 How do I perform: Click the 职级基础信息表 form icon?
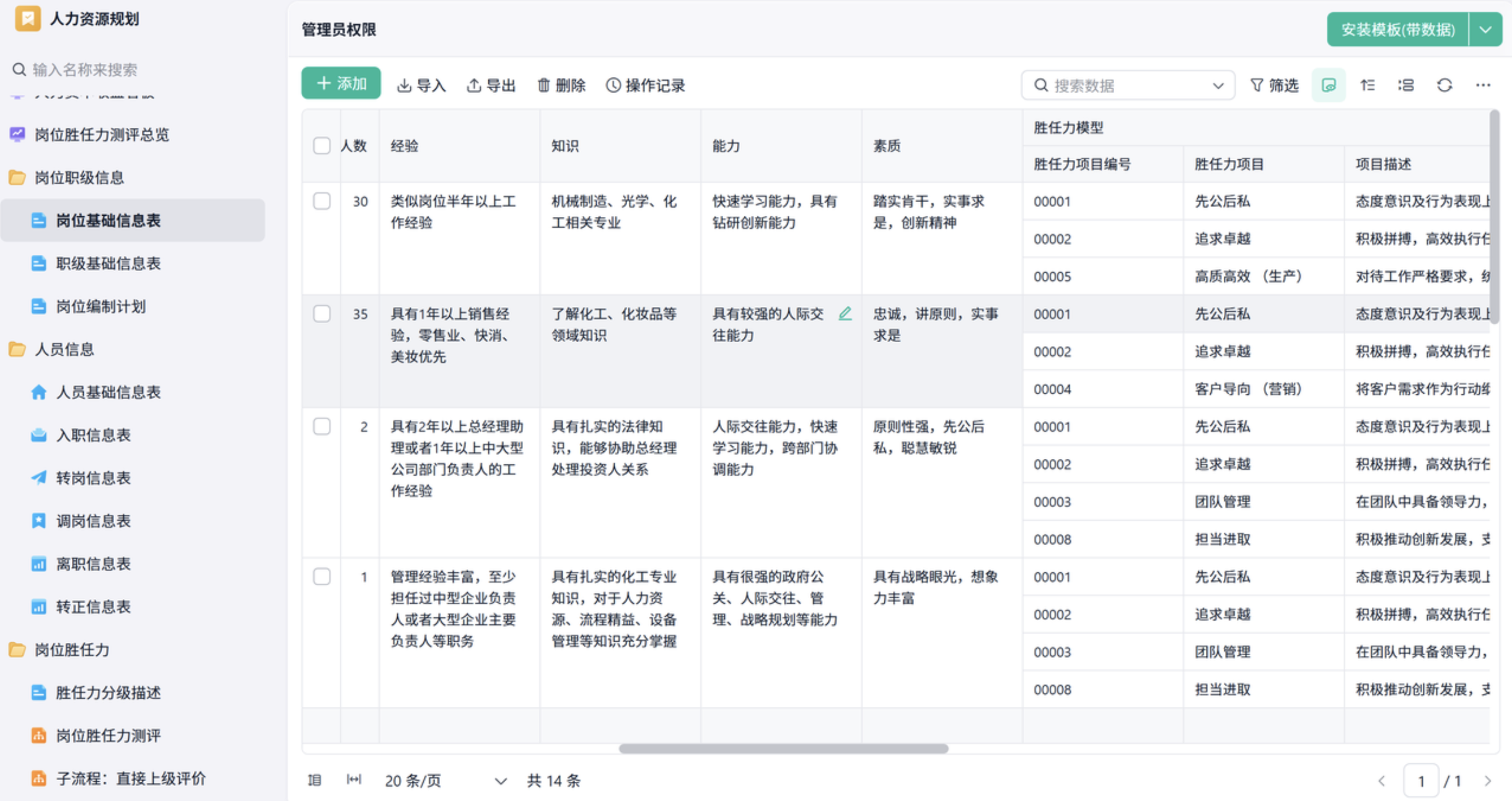coord(38,263)
